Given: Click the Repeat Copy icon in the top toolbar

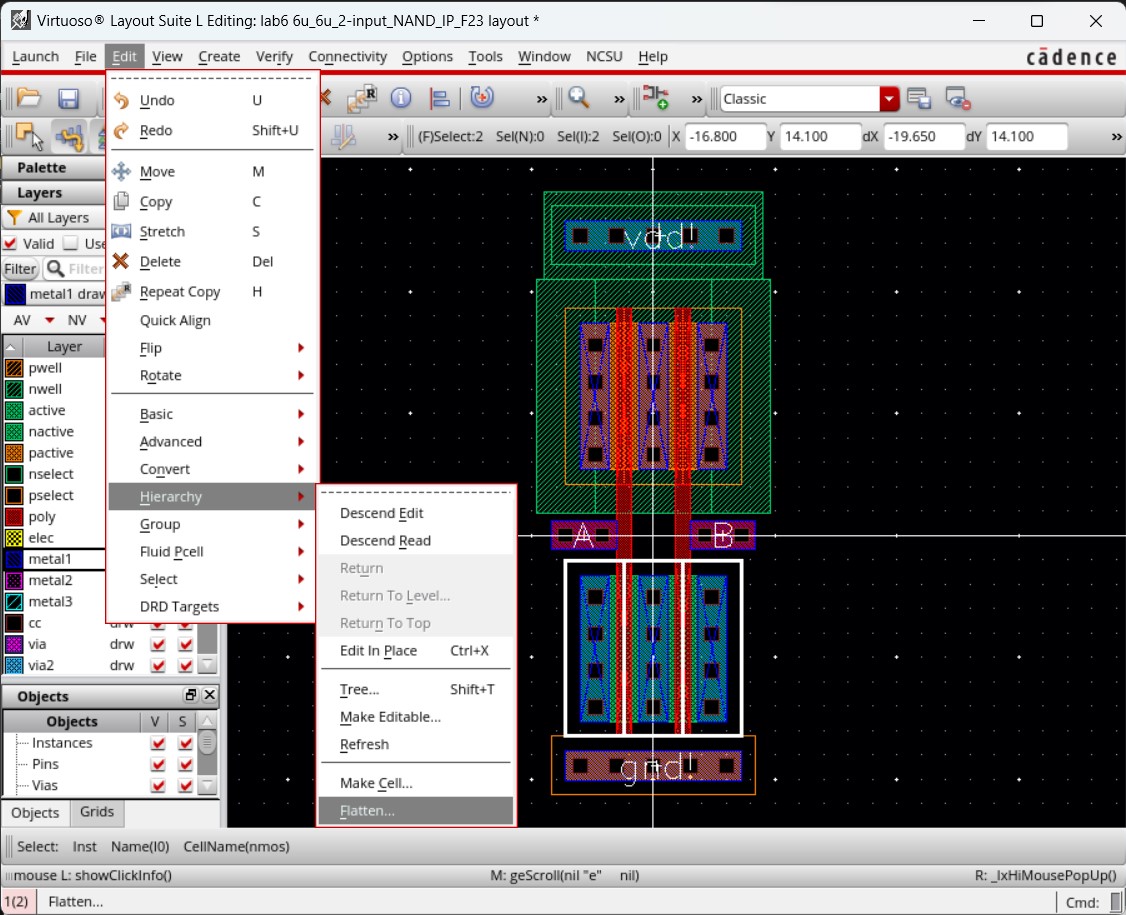Looking at the screenshot, I should point(362,98).
